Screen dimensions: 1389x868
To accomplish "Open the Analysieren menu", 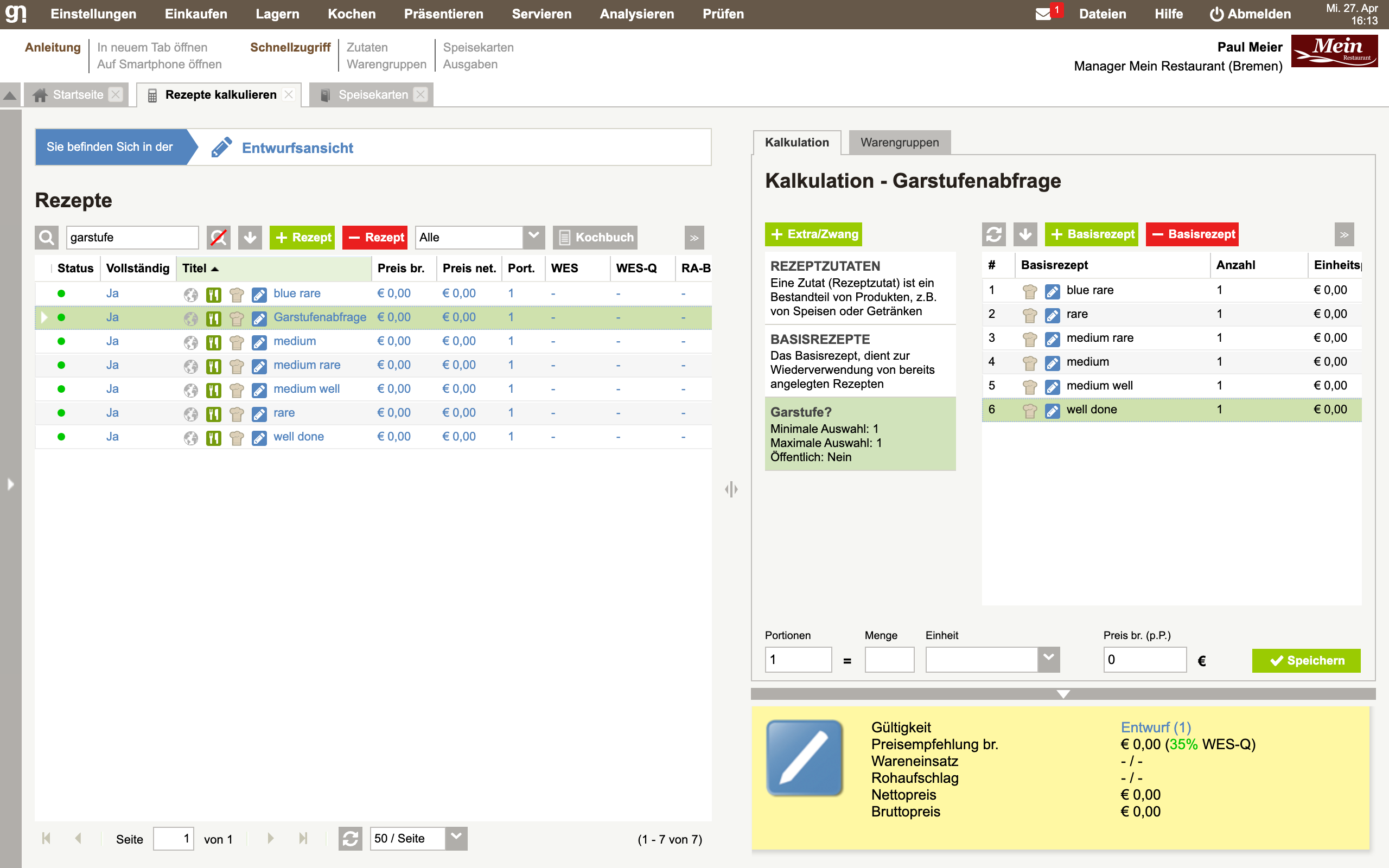I will tap(636, 14).
